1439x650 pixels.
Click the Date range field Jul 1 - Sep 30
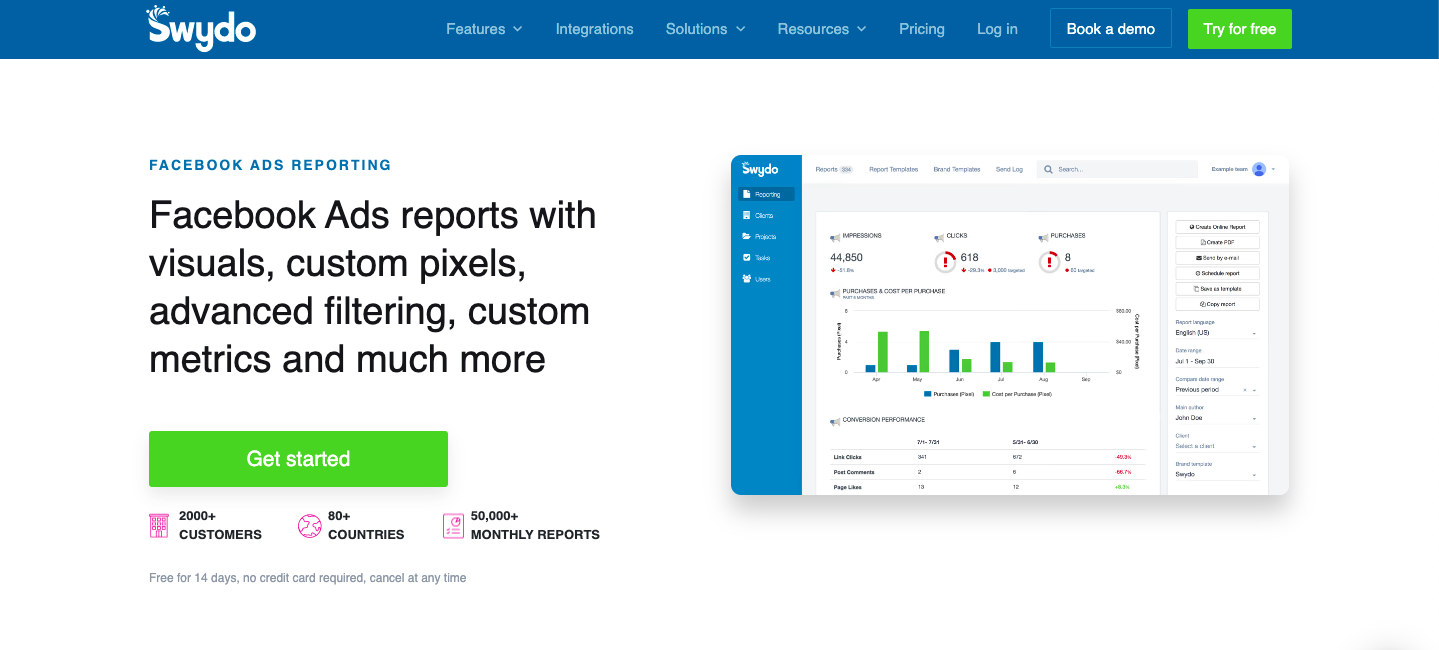(1217, 361)
